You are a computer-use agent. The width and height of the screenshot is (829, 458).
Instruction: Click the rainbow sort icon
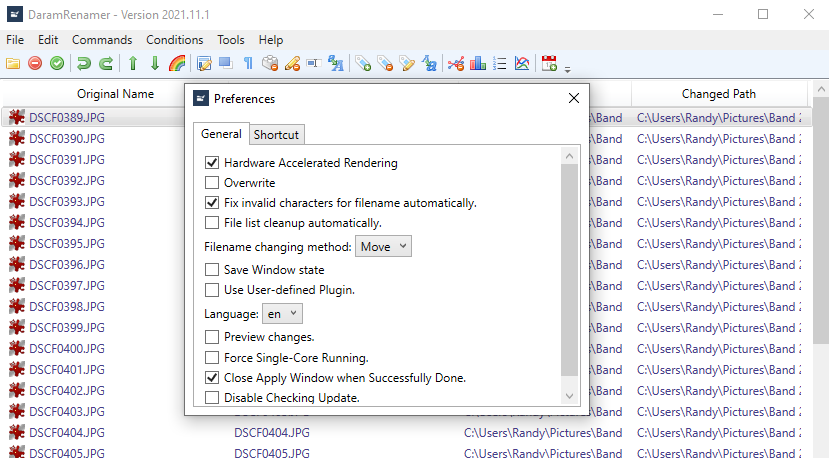tap(177, 64)
